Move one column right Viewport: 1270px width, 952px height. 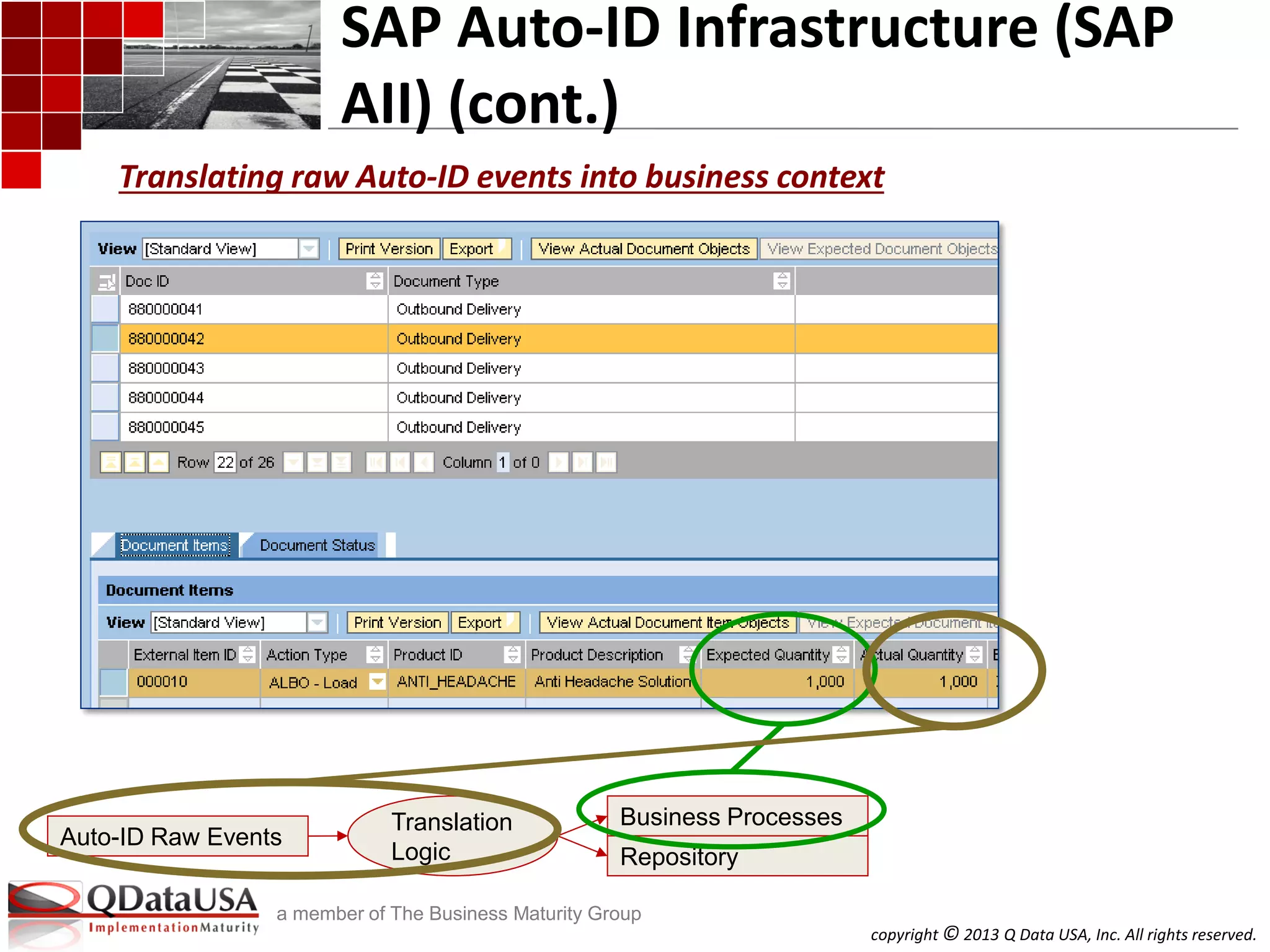click(558, 462)
